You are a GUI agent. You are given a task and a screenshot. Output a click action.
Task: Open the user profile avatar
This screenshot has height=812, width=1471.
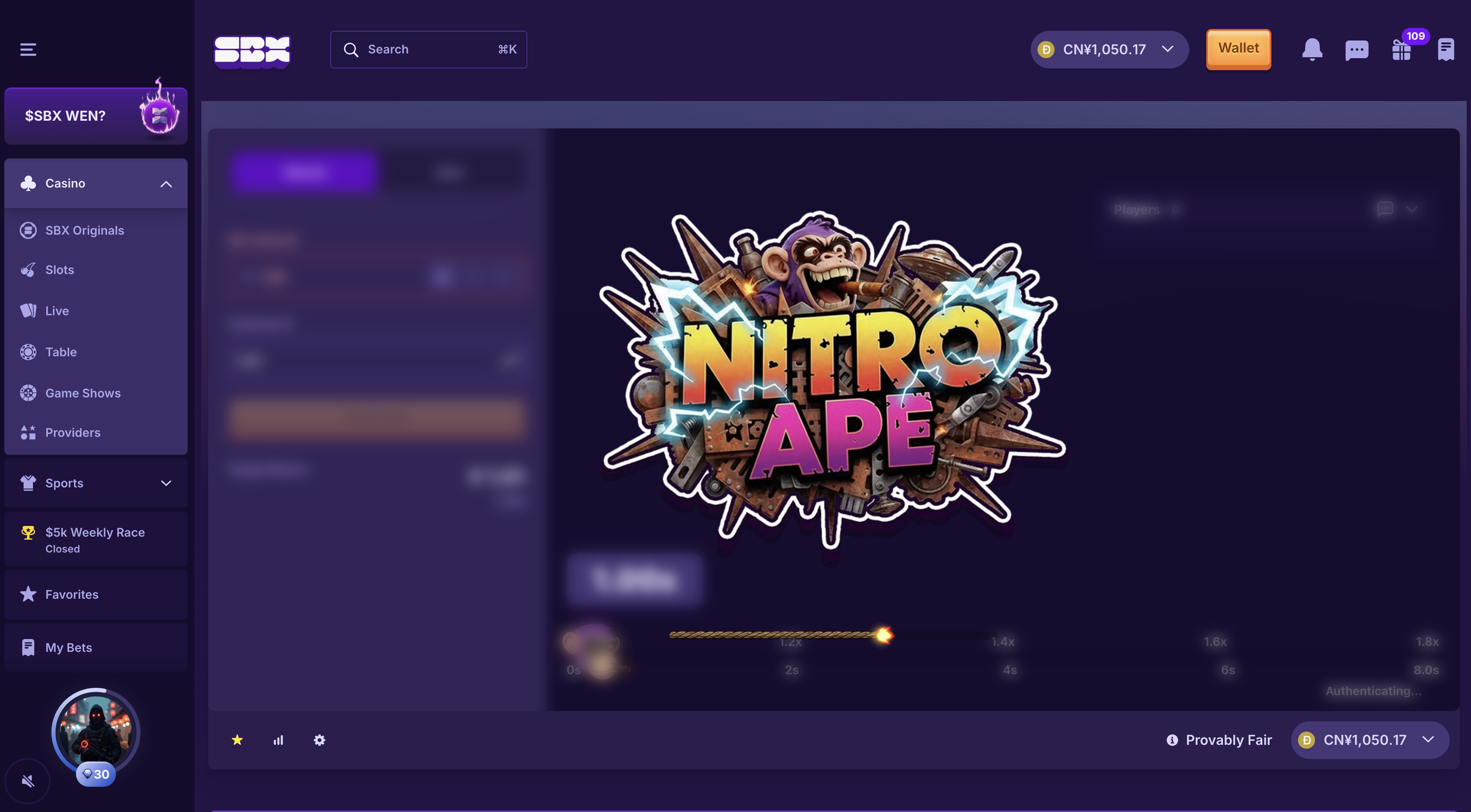point(95,733)
